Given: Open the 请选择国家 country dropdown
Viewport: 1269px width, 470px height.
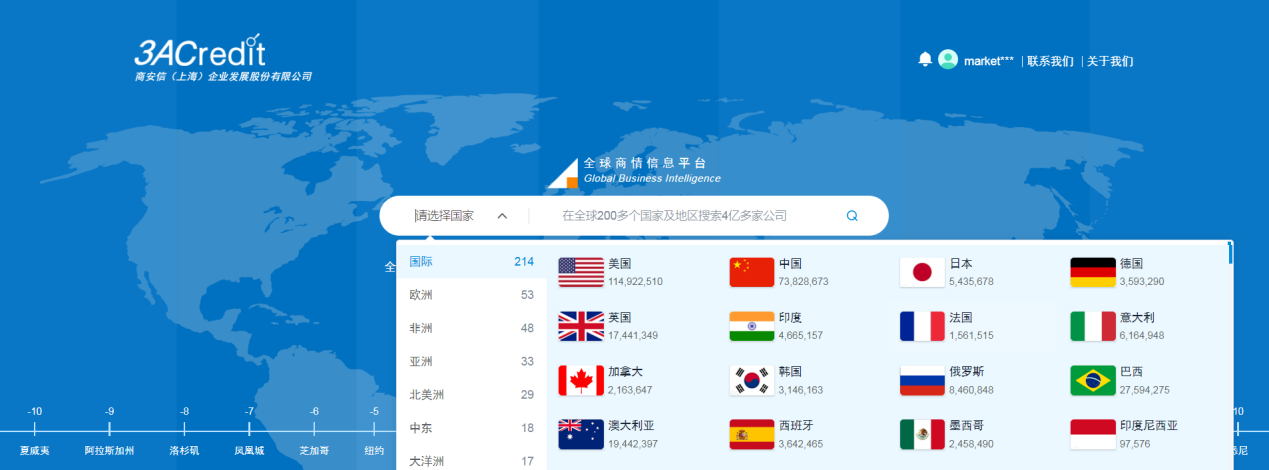Looking at the screenshot, I should (x=446, y=215).
